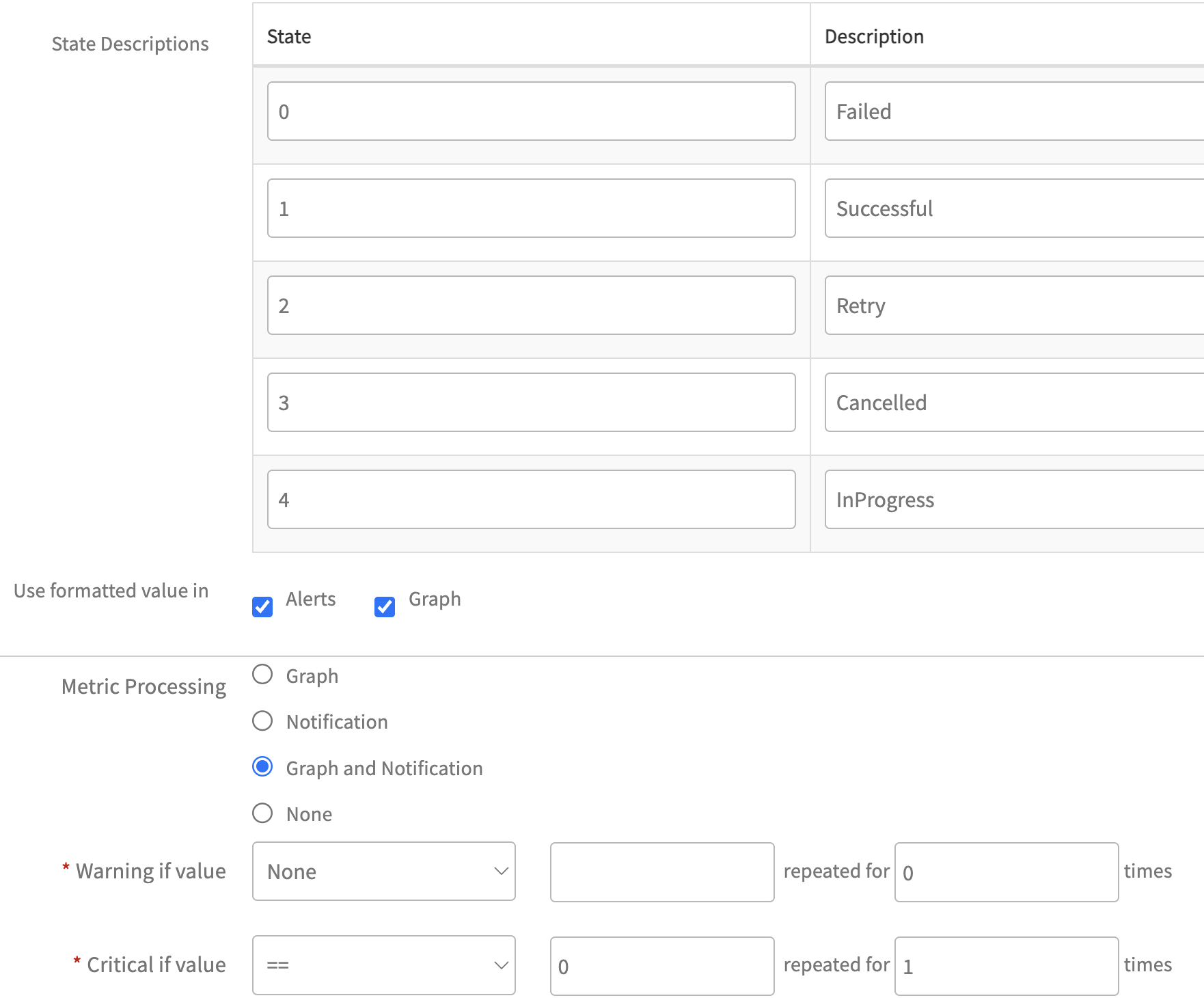Image resolution: width=1204 pixels, height=998 pixels.
Task: Select the Graph metric processing radio button
Action: [x=262, y=675]
